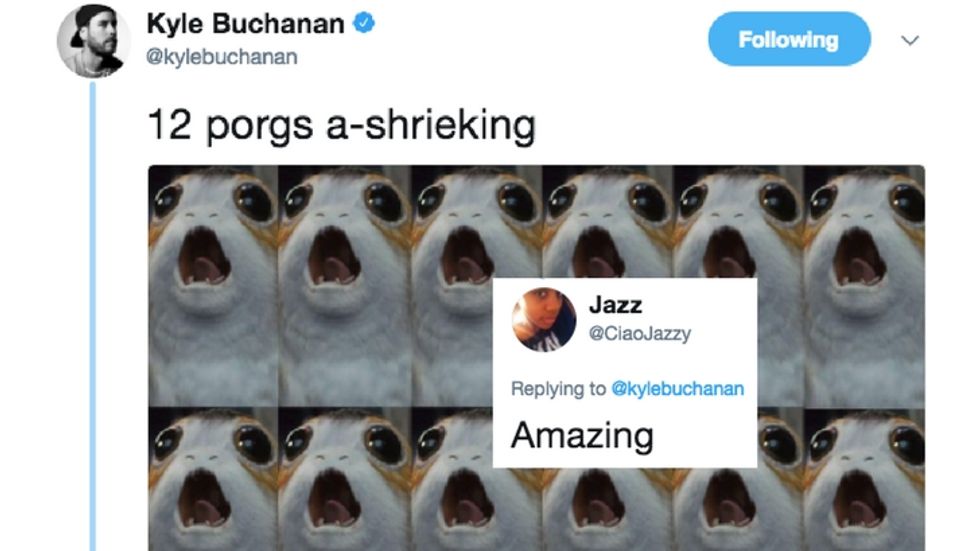Click Kyle Buchanan's profile avatar

point(94,41)
